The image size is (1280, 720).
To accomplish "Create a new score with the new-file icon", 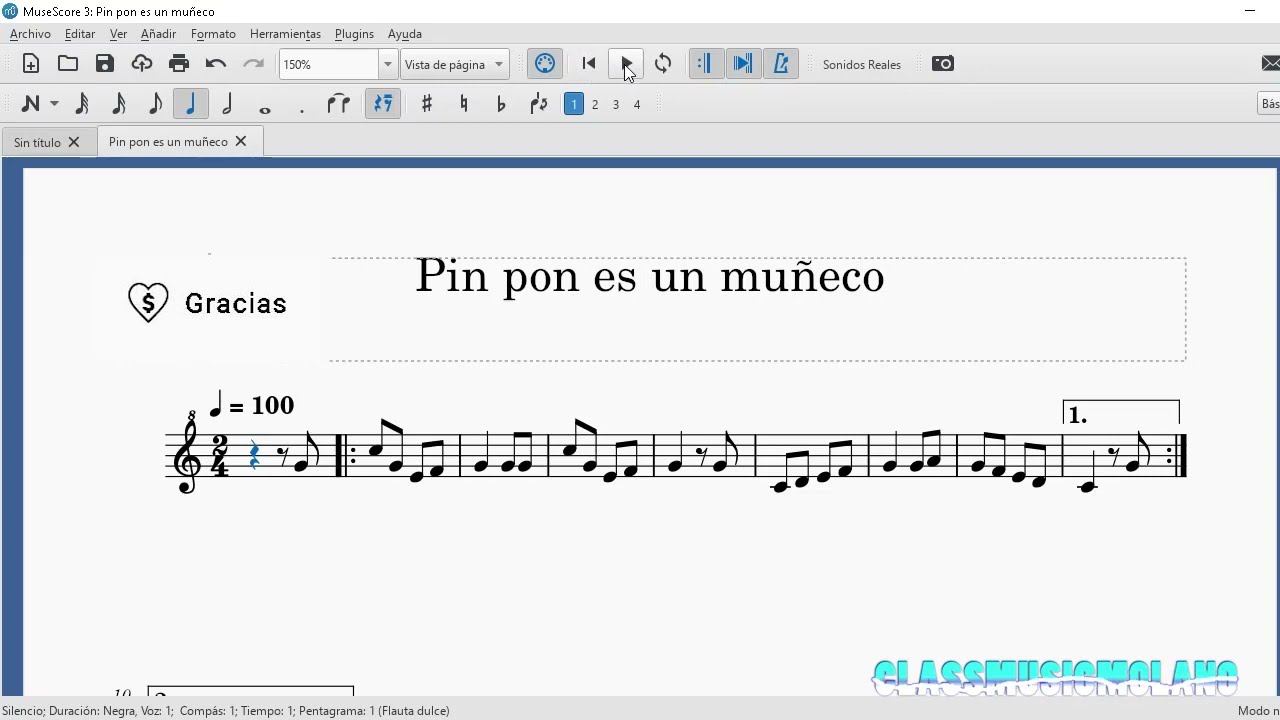I will [x=31, y=64].
